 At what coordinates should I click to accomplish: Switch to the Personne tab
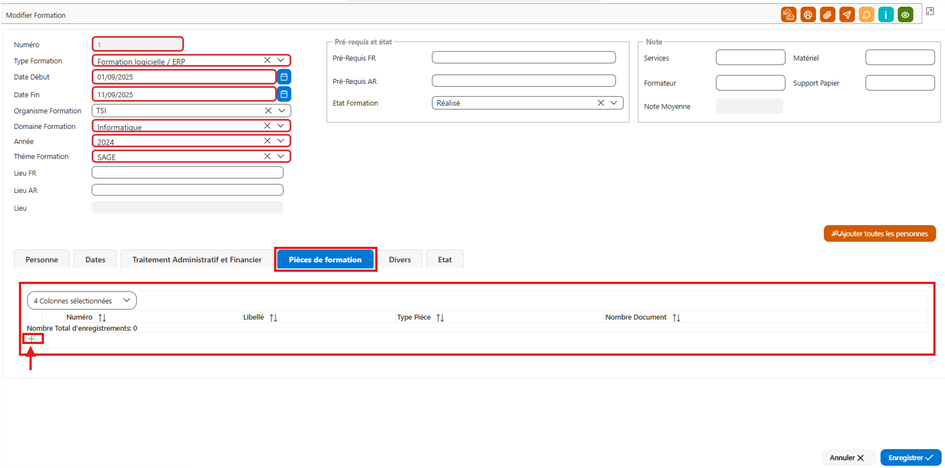42,260
